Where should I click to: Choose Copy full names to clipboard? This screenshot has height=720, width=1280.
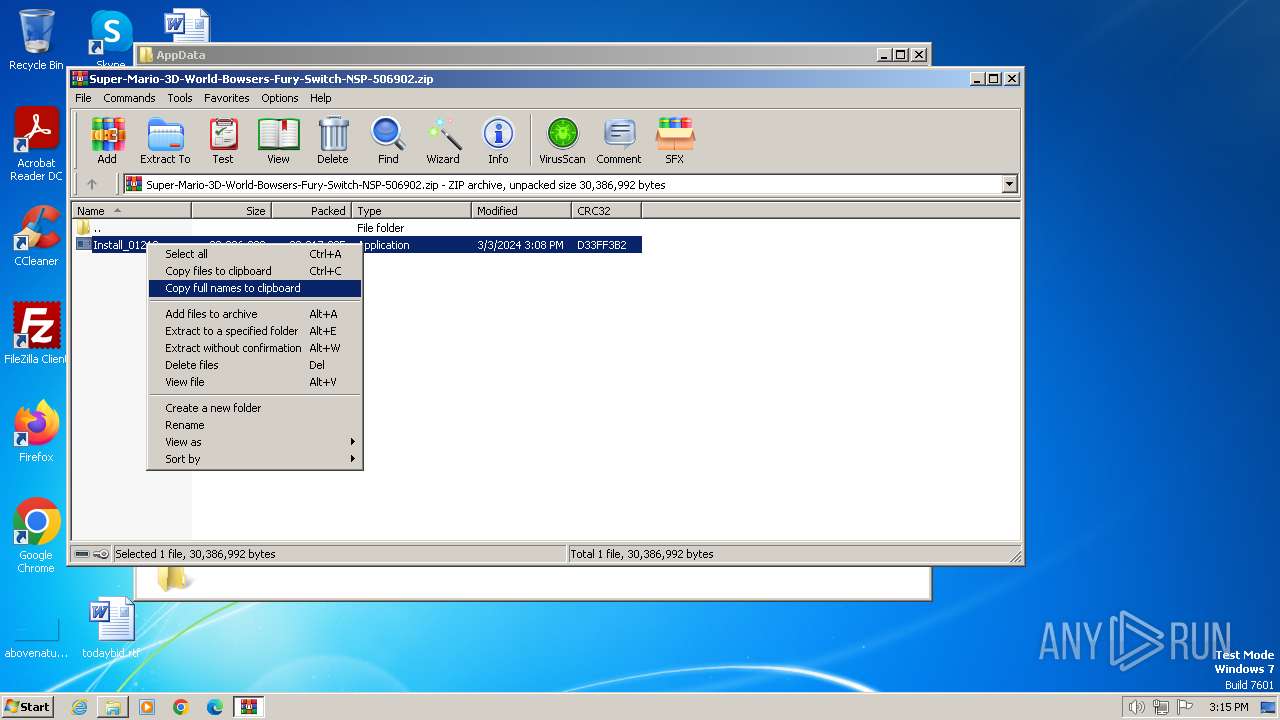click(255, 288)
